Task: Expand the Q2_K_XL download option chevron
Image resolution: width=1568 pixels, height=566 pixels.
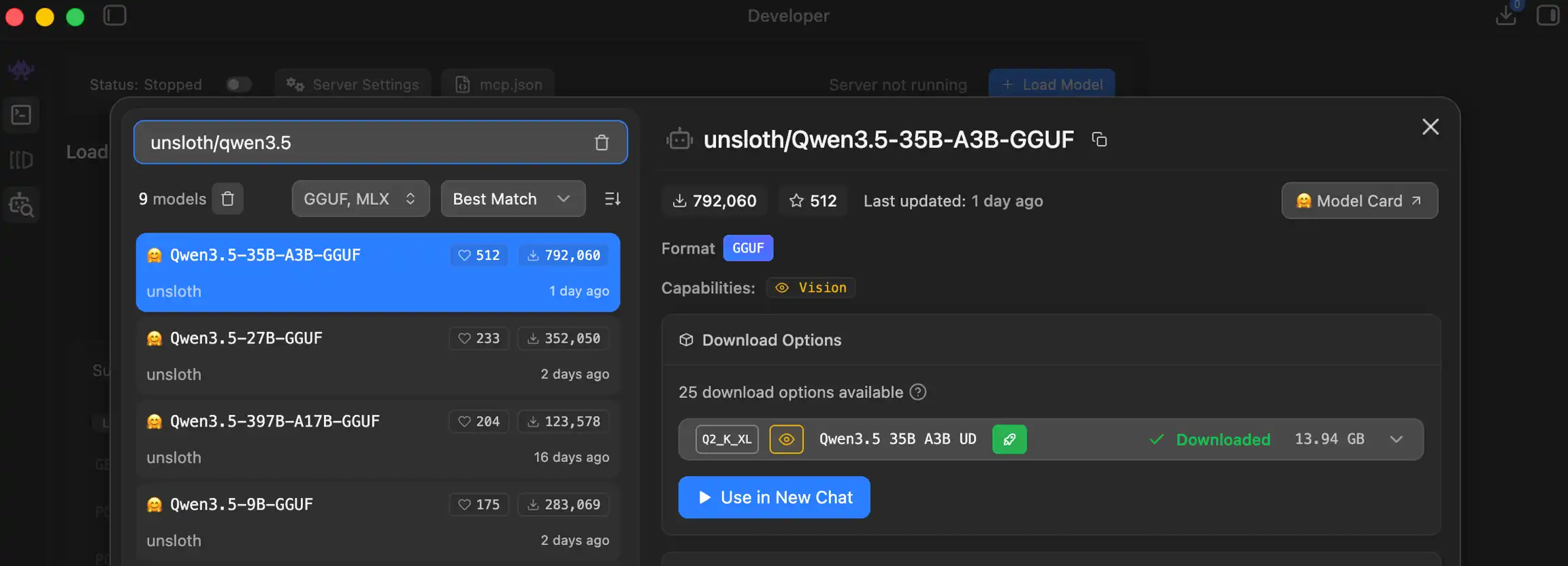Action: click(1396, 439)
